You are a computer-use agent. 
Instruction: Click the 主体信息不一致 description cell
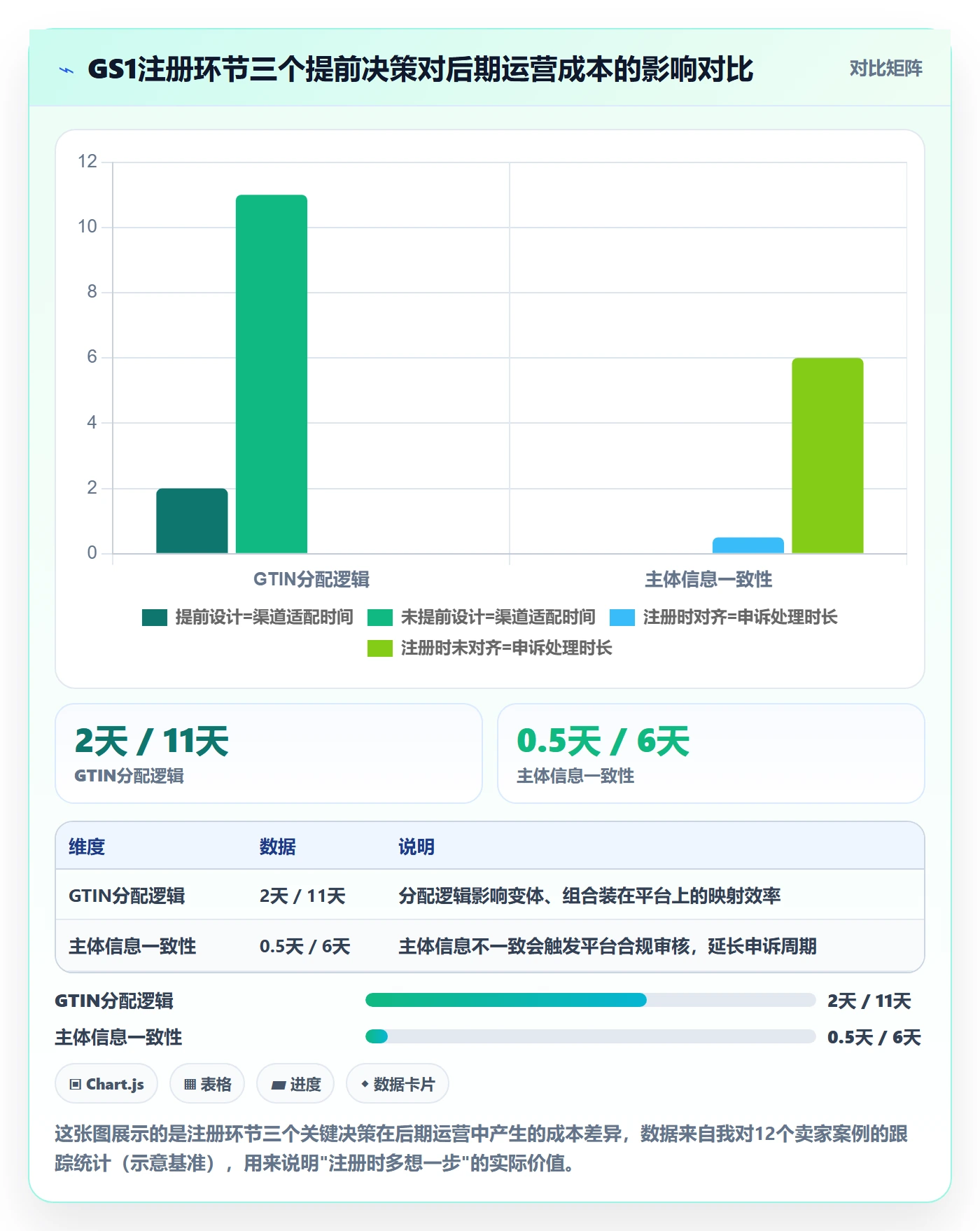pyautogui.click(x=608, y=946)
